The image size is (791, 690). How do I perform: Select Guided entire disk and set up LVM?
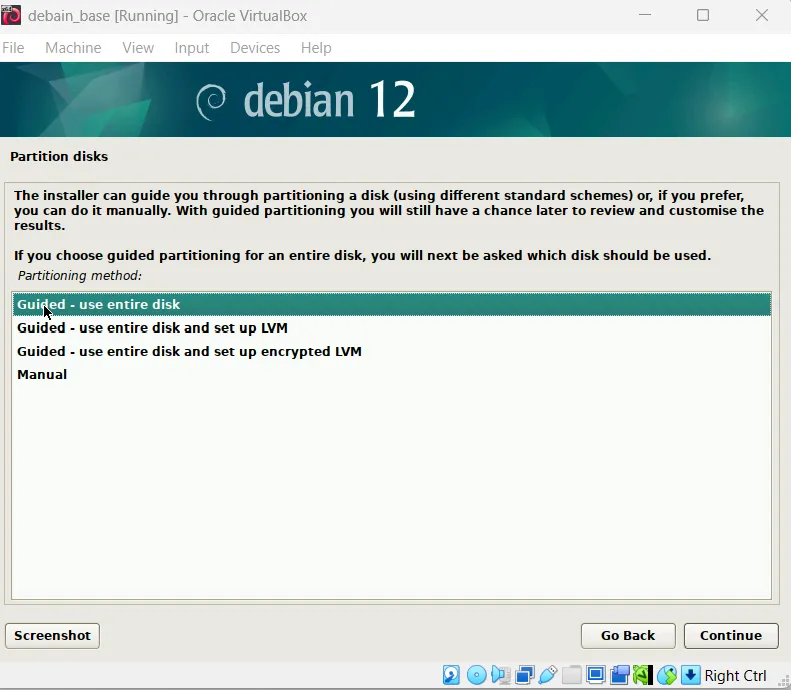tap(391, 328)
